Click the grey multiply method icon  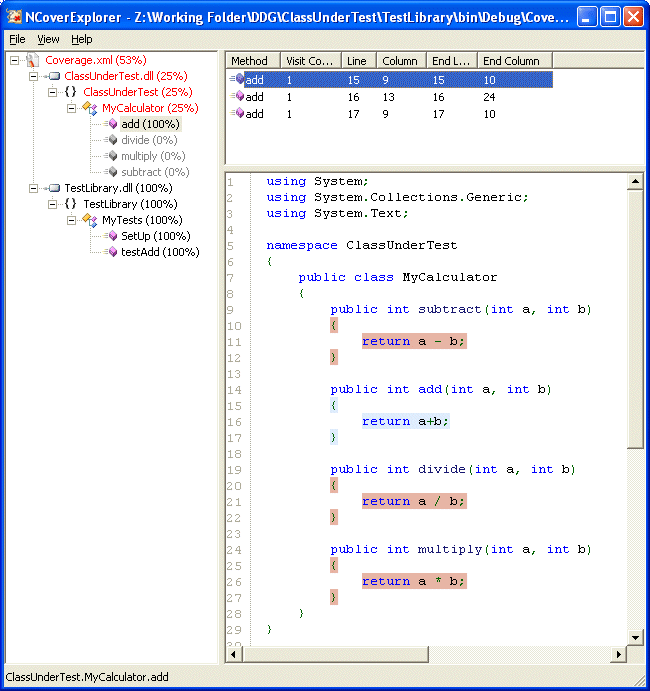point(112,156)
